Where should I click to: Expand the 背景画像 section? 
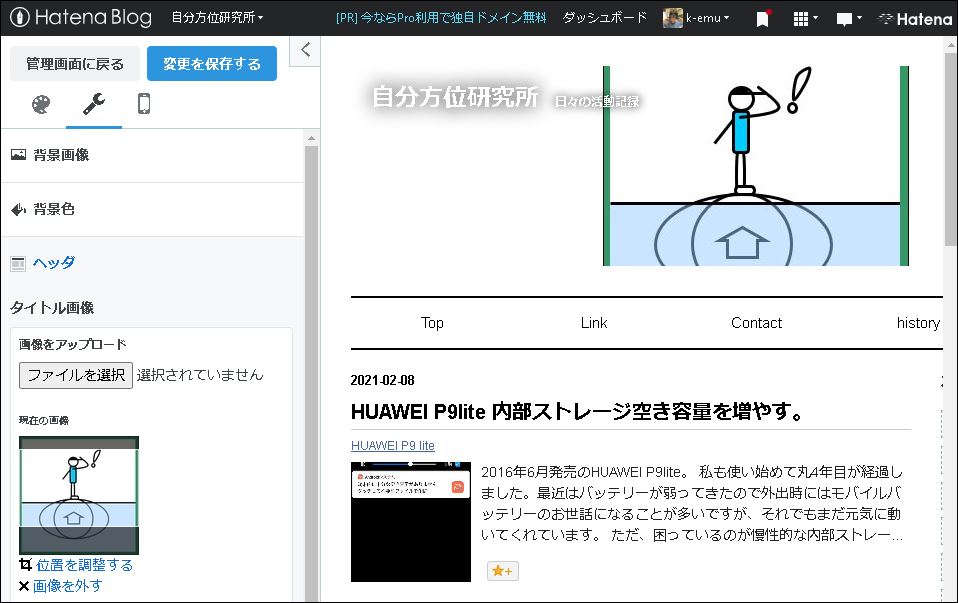click(x=152, y=155)
